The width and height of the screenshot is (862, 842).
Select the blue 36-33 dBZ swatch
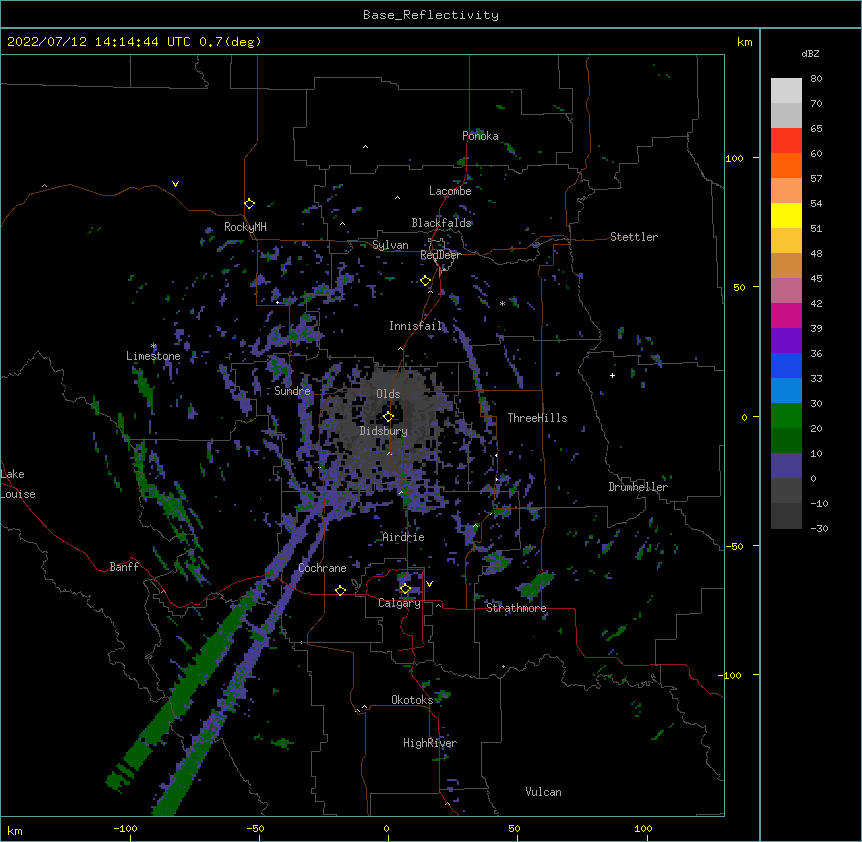(x=786, y=366)
